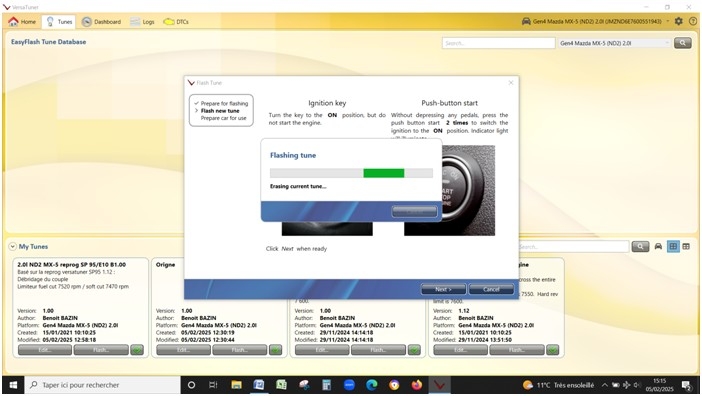Go to the Home tab
702x396 pixels.
point(22,21)
